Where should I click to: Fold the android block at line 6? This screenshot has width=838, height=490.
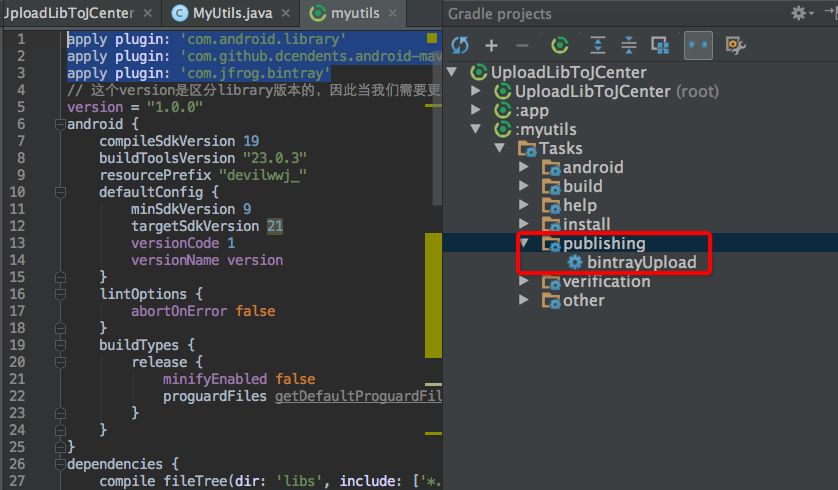coord(60,125)
